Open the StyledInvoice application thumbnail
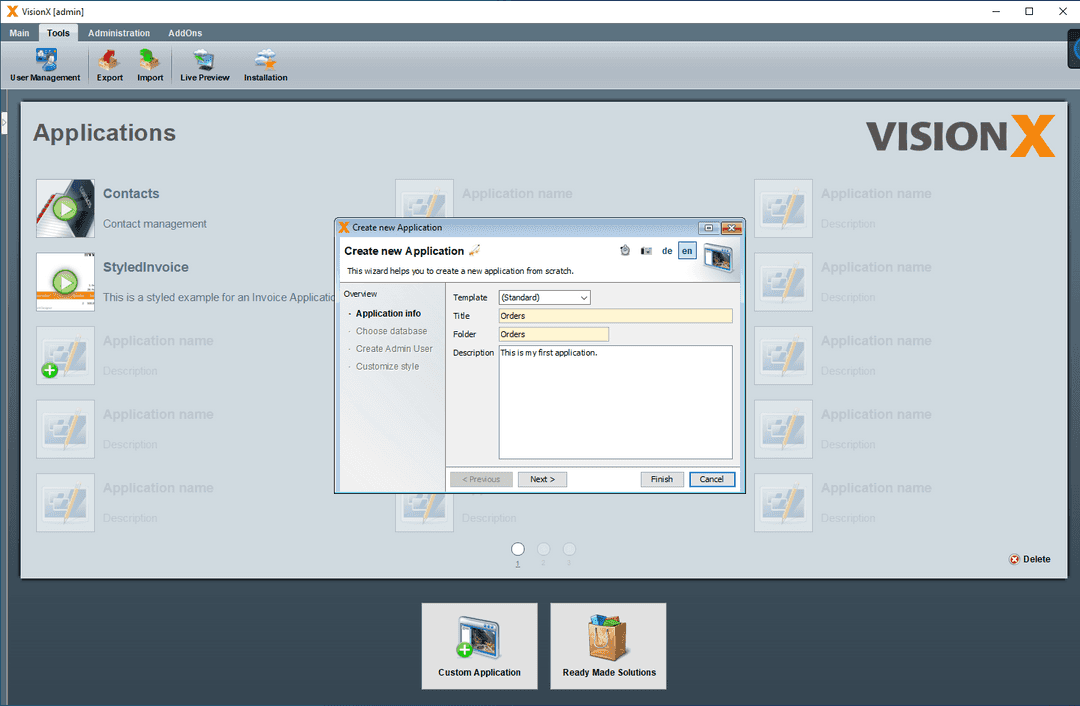 (x=65, y=282)
